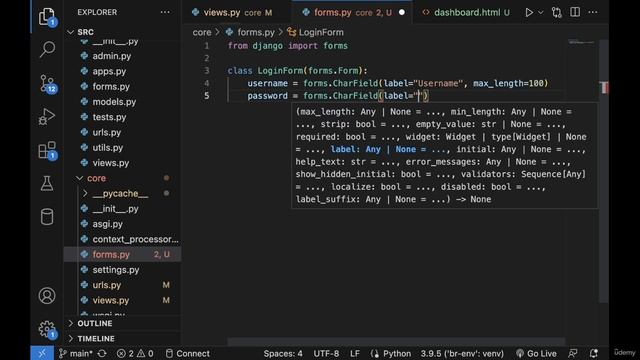640x360 pixels.
Task: Open utils.py in explorer
Action: click(122, 148)
